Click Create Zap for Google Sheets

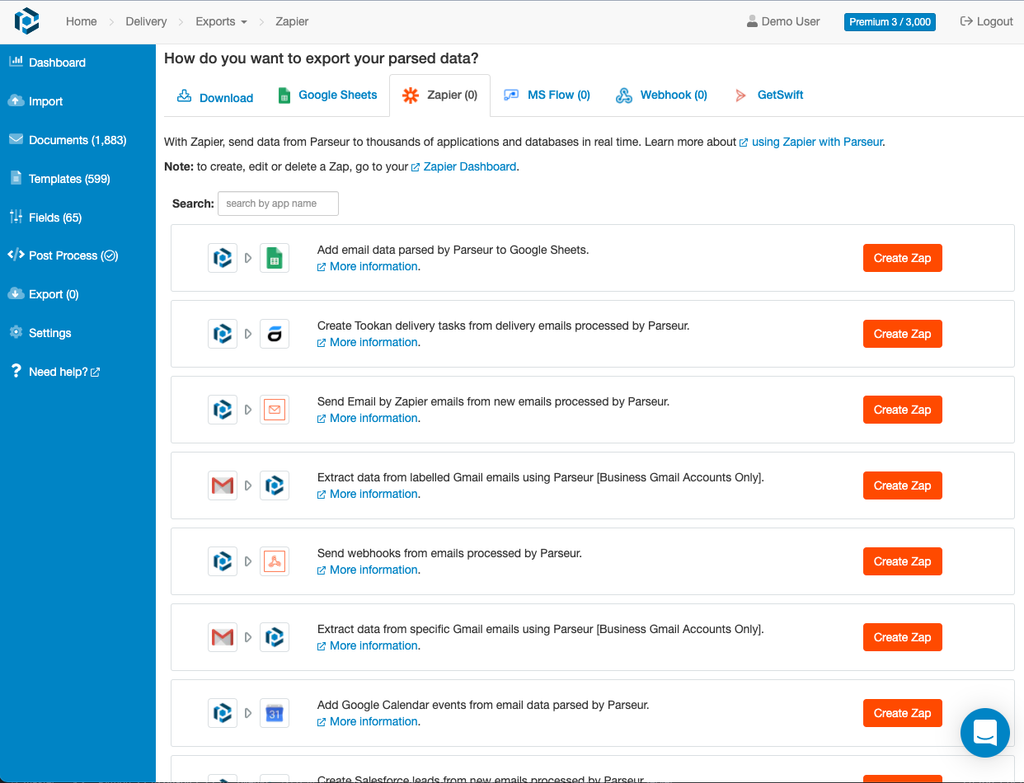pyautogui.click(x=902, y=257)
